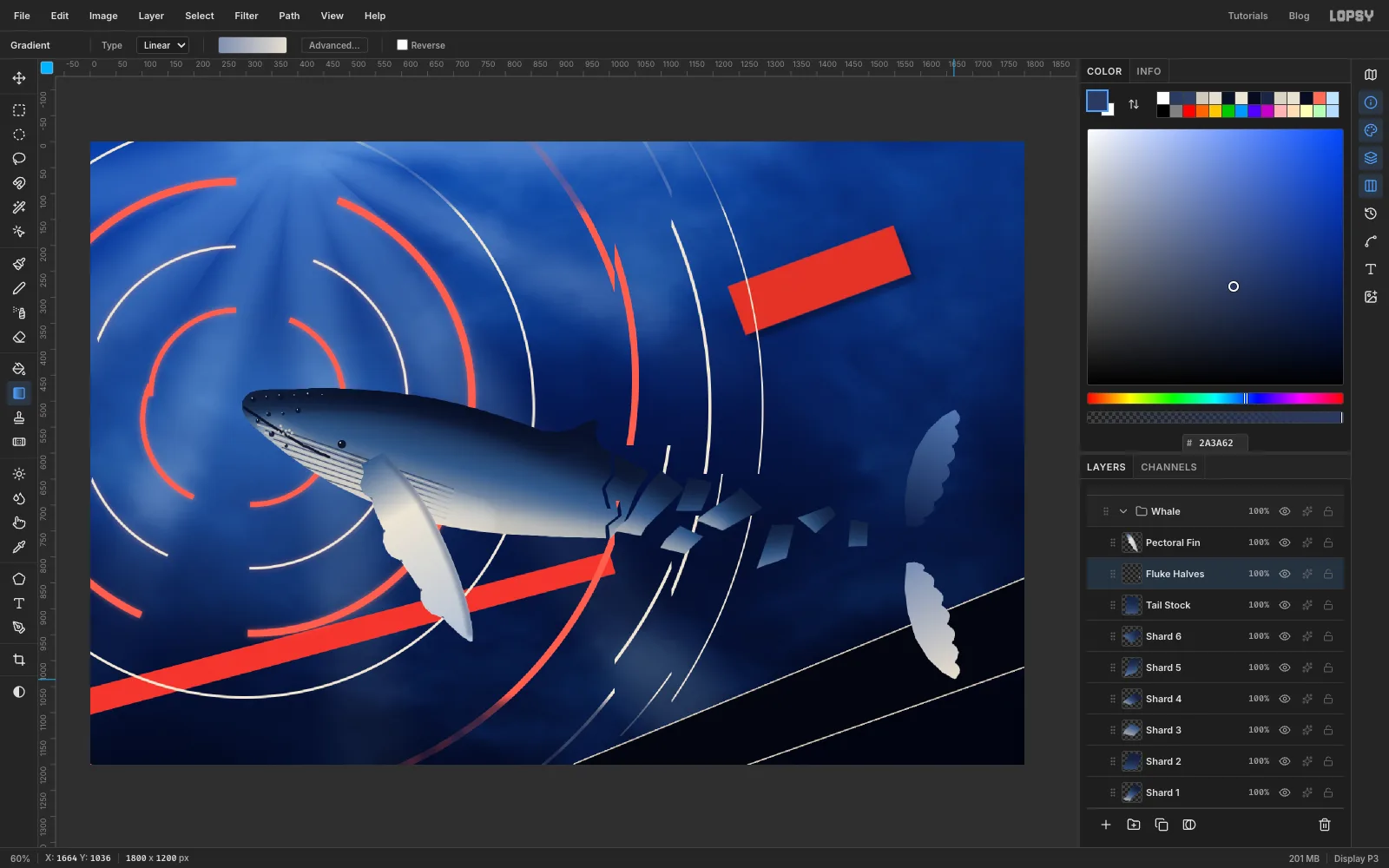The width and height of the screenshot is (1389, 868).
Task: Click the Advanced... button
Action: coord(334,45)
